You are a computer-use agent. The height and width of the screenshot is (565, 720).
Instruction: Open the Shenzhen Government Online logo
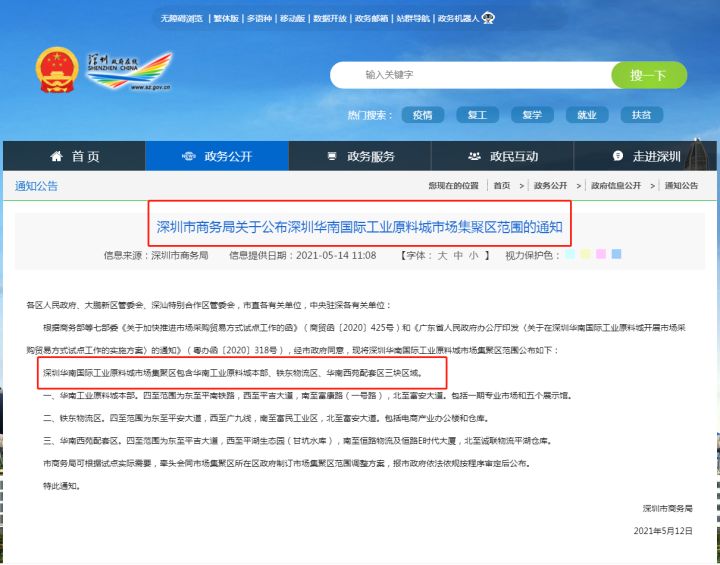pos(130,71)
